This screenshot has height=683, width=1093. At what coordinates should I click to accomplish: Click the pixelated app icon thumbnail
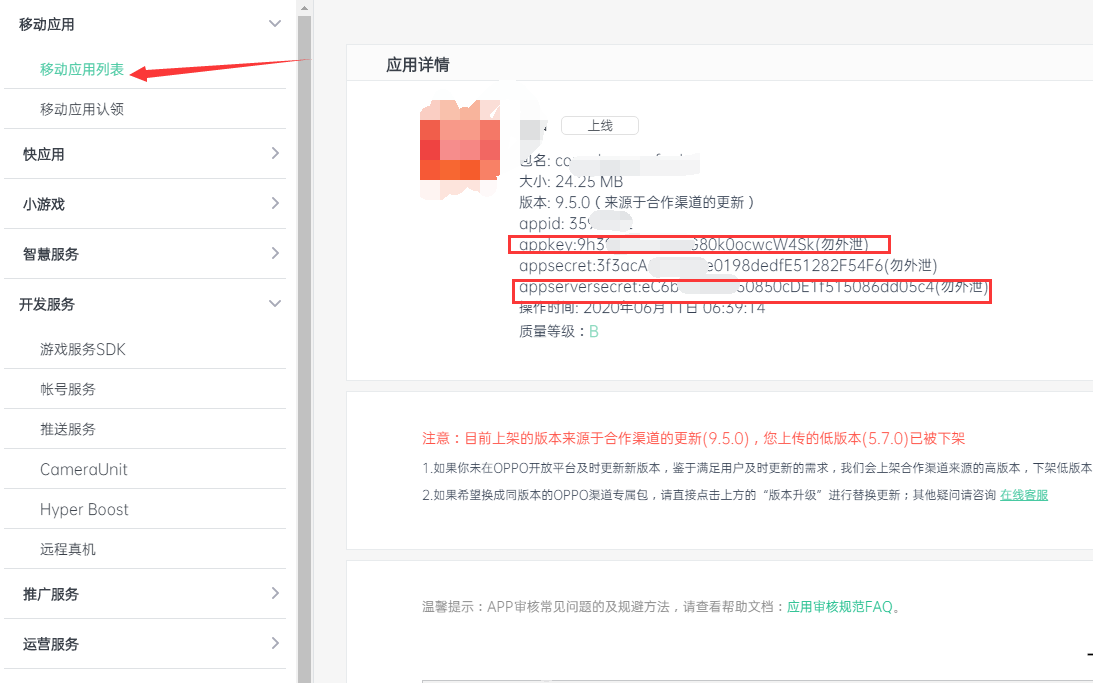(x=460, y=148)
